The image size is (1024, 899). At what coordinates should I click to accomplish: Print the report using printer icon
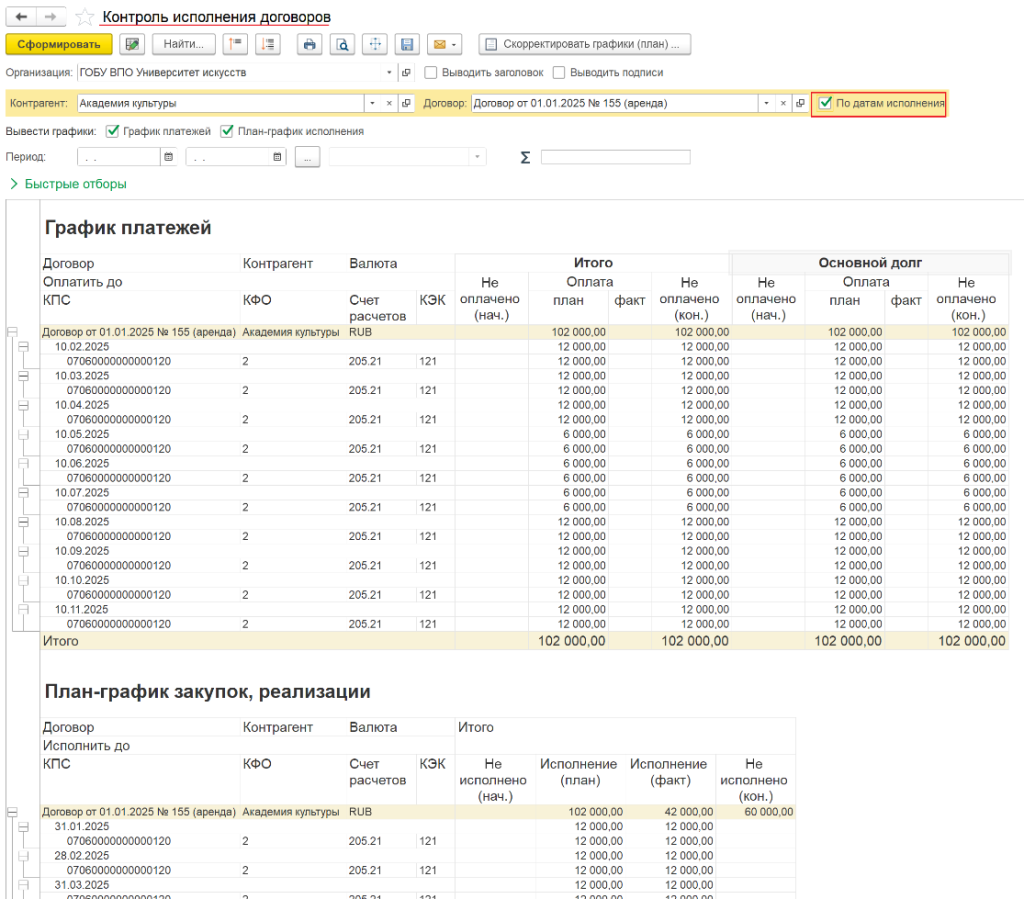(310, 44)
